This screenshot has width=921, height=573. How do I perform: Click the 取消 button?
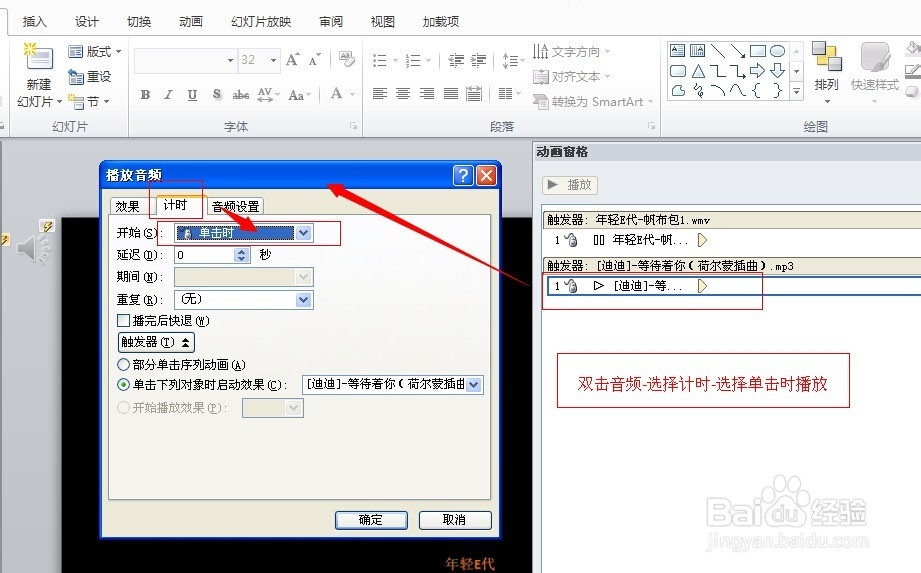455,520
